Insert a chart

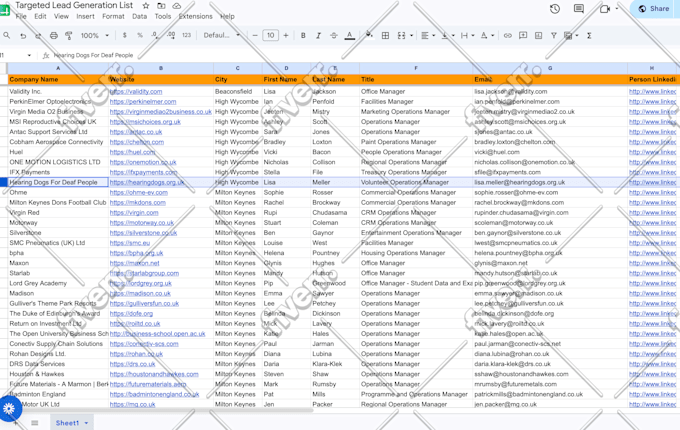pos(538,36)
